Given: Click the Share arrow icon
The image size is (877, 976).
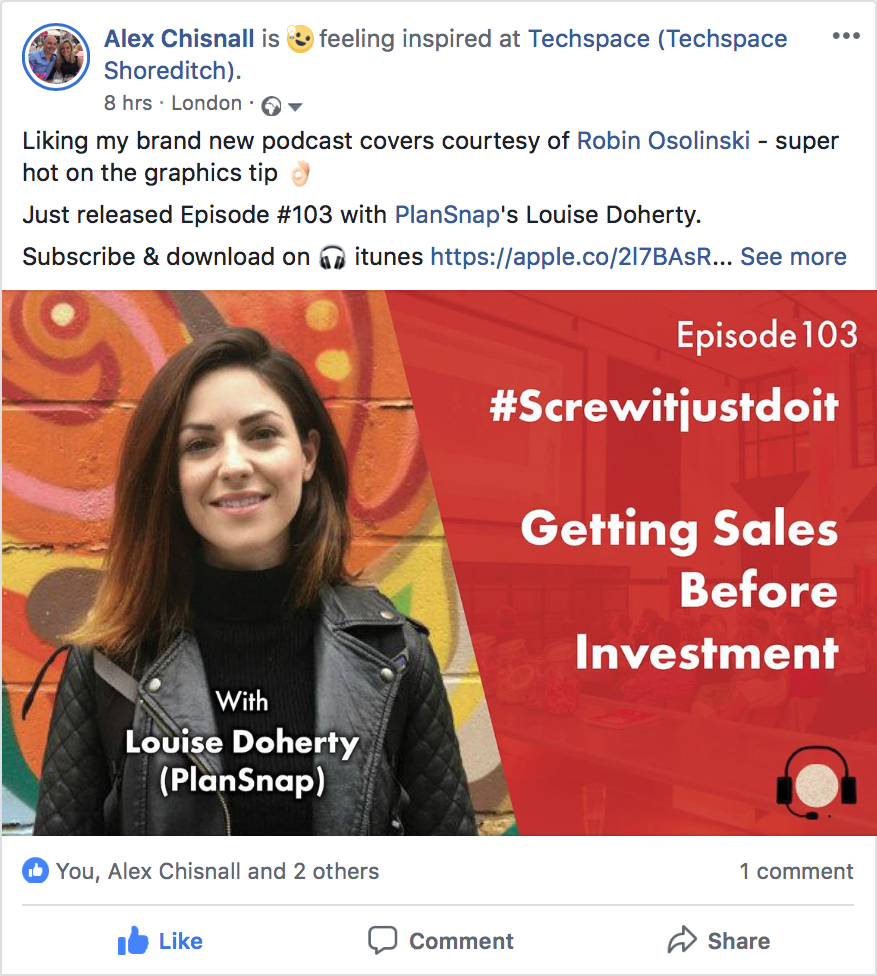Looking at the screenshot, I should 682,940.
